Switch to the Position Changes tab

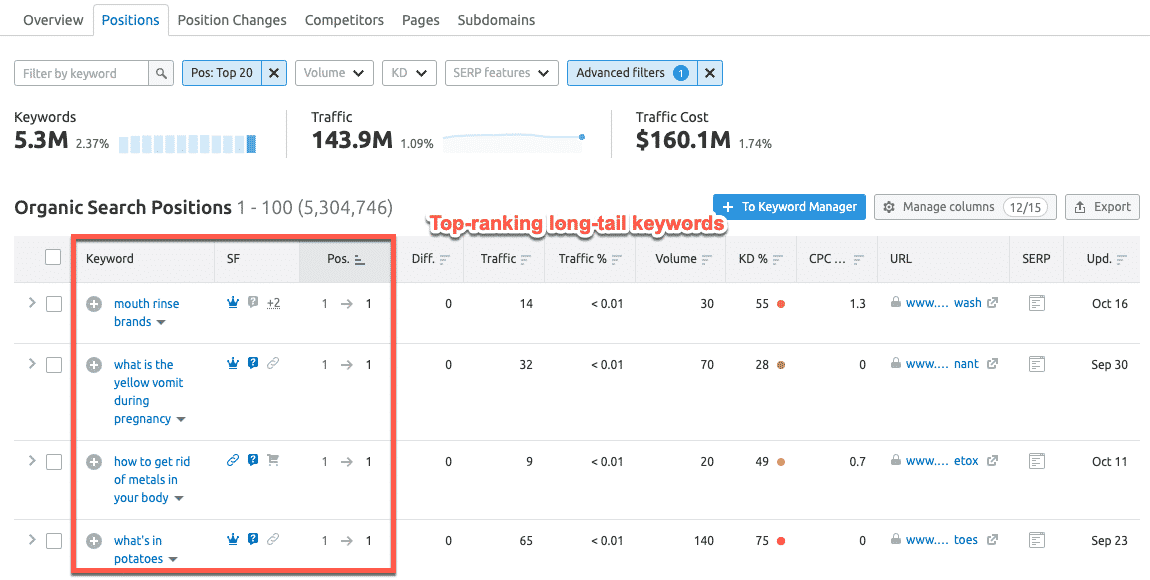pyautogui.click(x=232, y=20)
